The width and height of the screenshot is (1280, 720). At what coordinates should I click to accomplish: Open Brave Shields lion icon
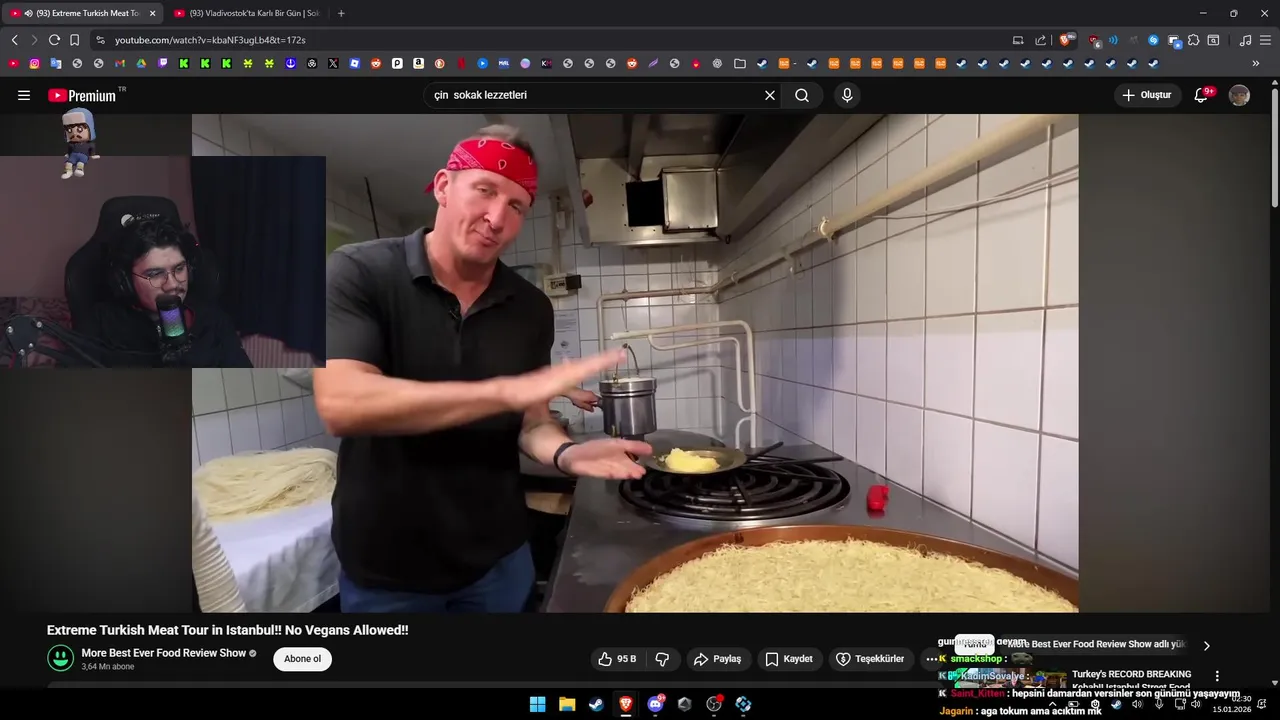1066,40
